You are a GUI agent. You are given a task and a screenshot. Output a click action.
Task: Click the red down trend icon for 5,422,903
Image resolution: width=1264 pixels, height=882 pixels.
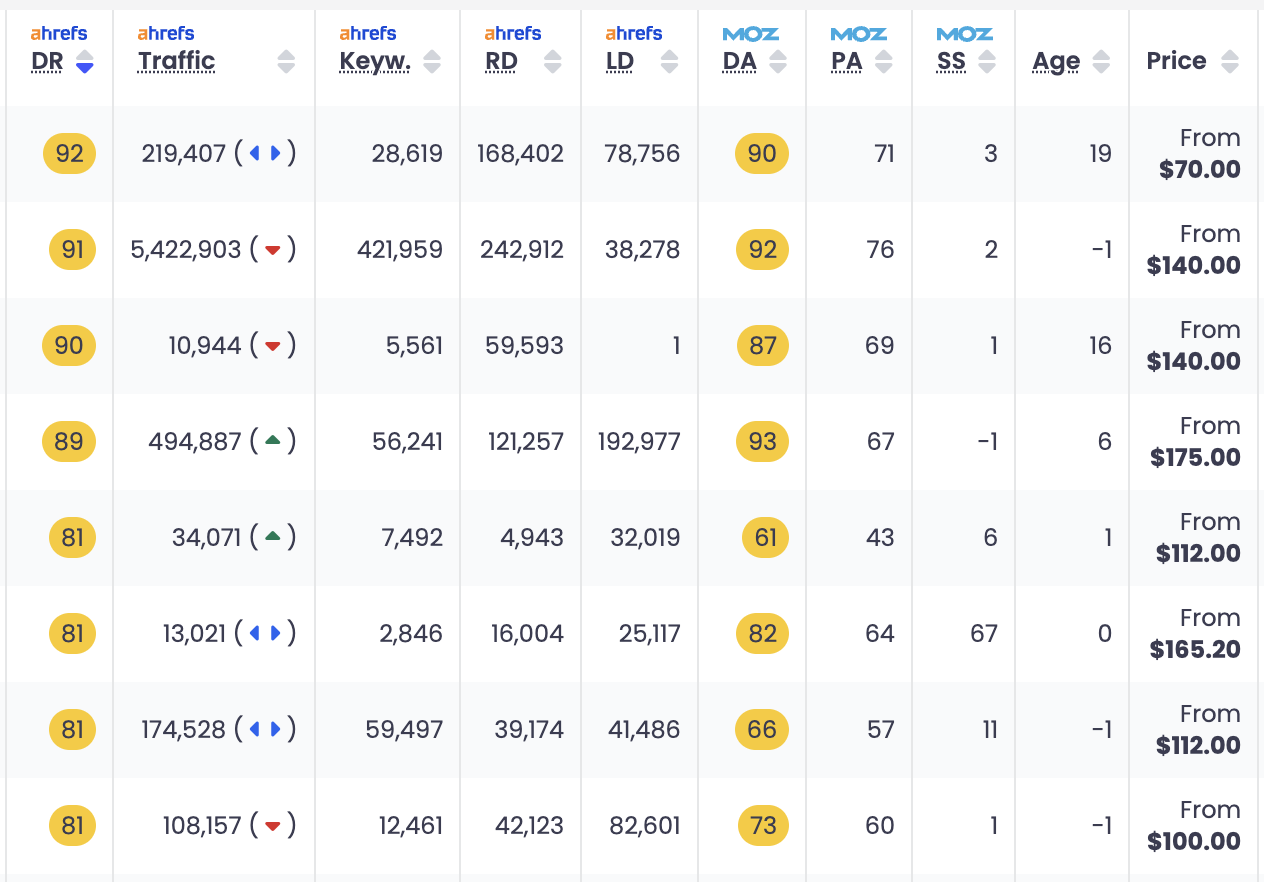click(272, 250)
